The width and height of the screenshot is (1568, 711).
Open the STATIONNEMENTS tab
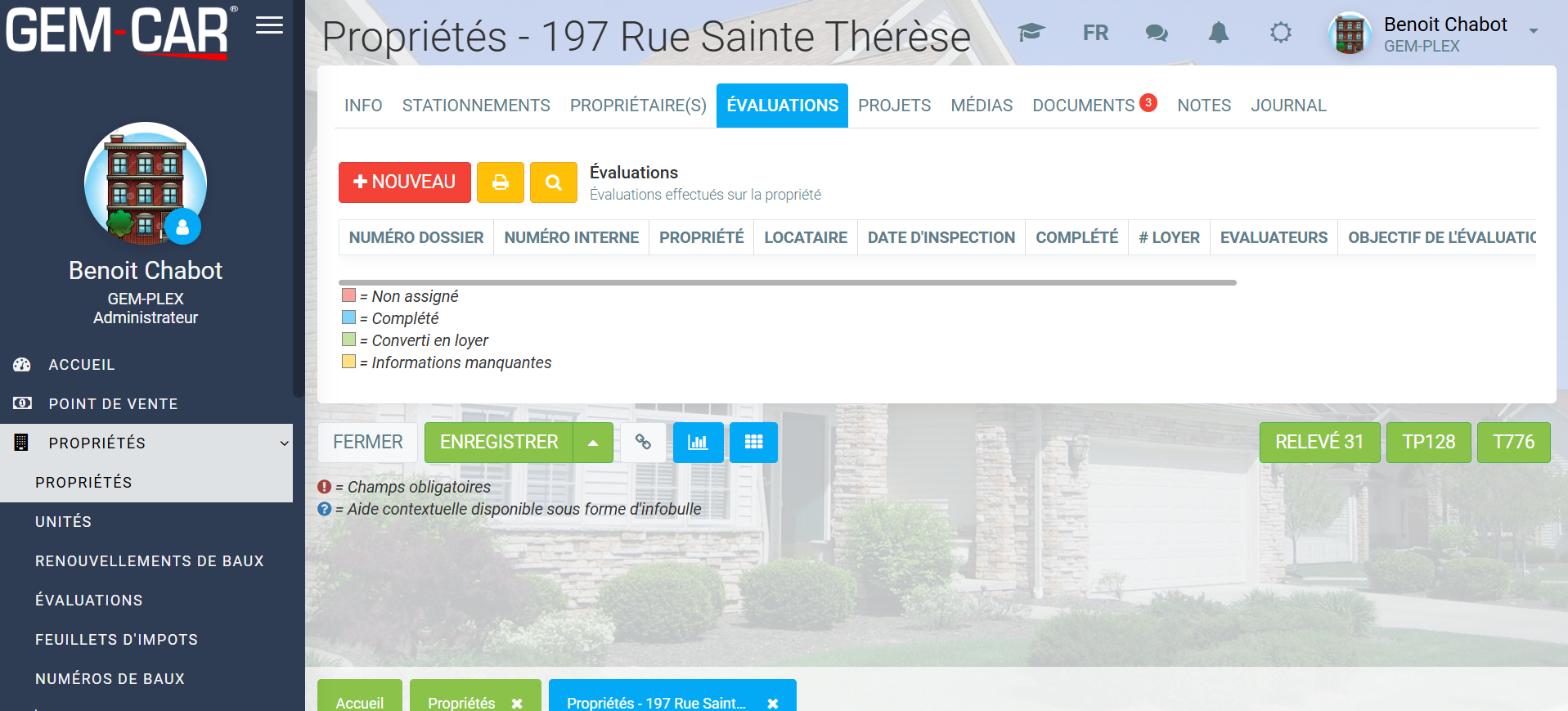[476, 106]
